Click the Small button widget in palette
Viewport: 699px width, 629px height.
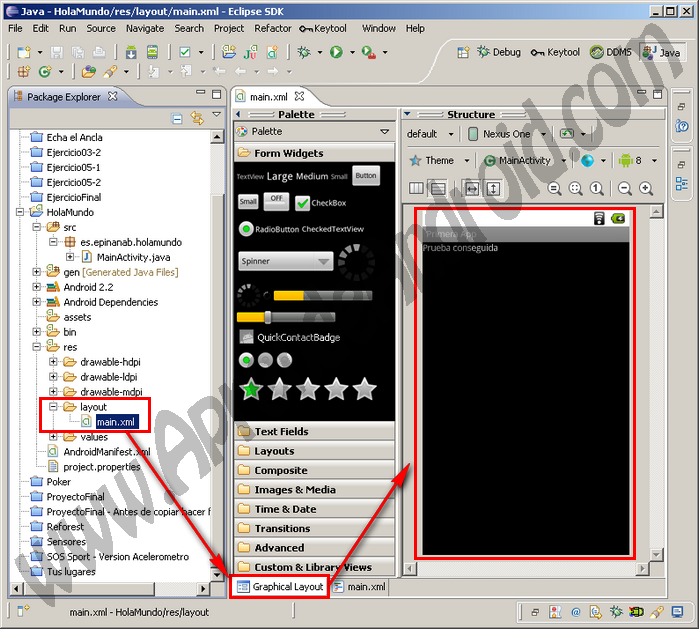248,201
